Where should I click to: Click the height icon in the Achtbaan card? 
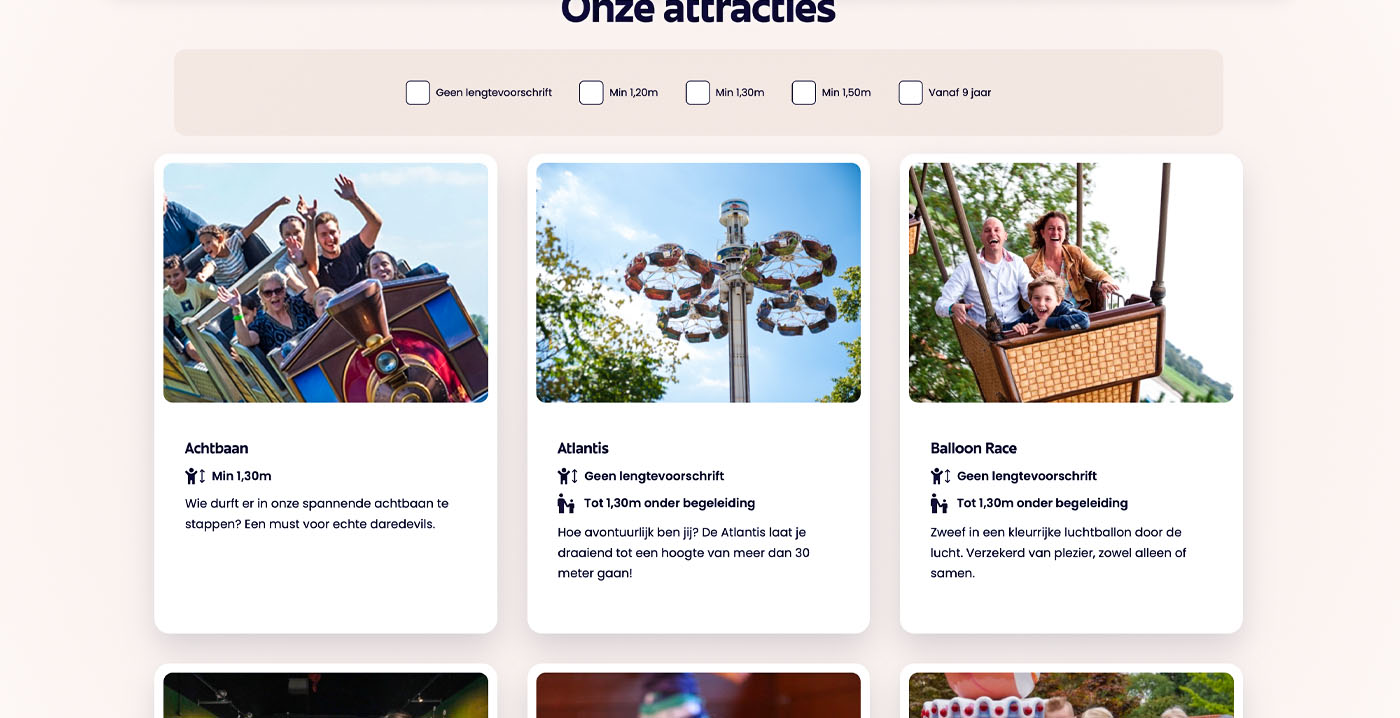[x=195, y=476]
